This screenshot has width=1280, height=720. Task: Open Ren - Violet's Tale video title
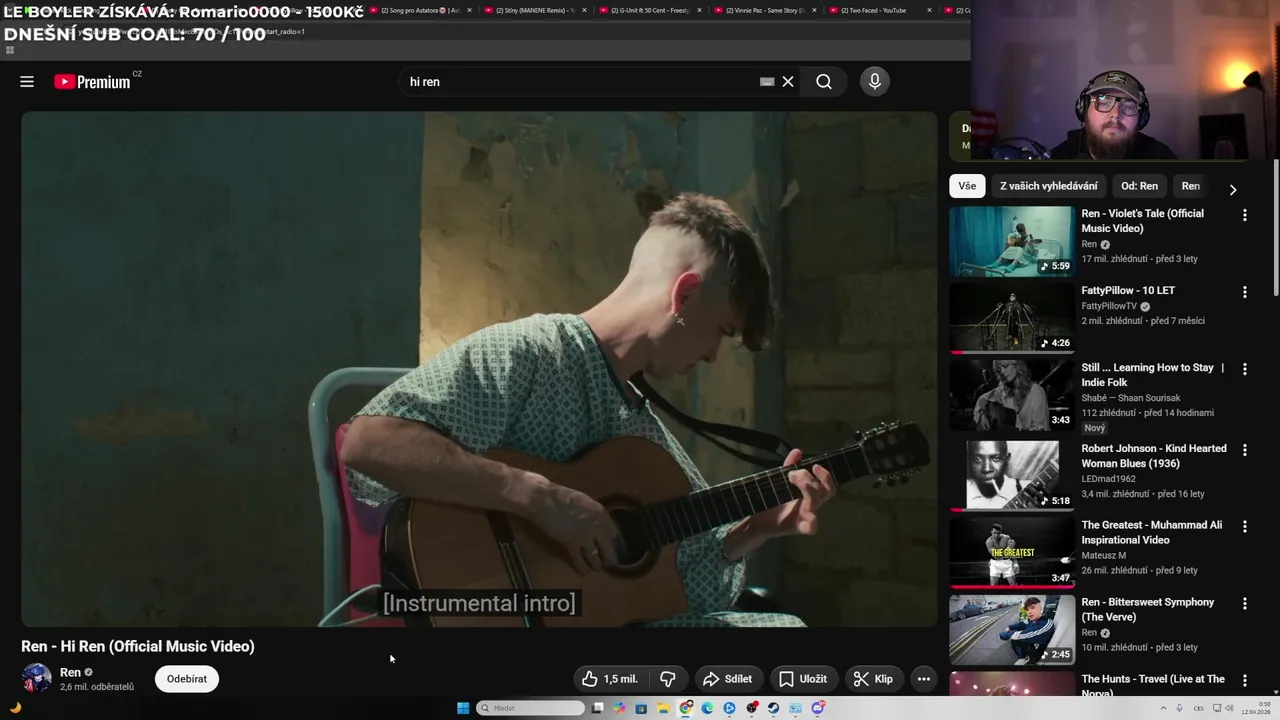coord(1142,221)
